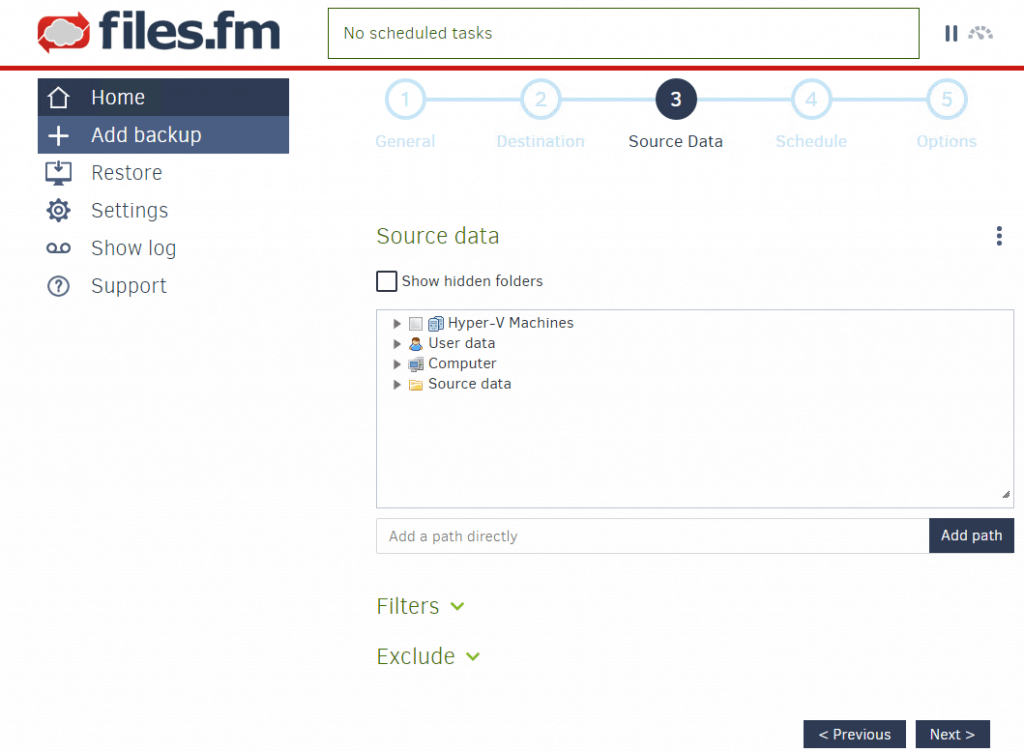Click the Next button
The width and height of the screenshot is (1024, 753).
point(952,734)
